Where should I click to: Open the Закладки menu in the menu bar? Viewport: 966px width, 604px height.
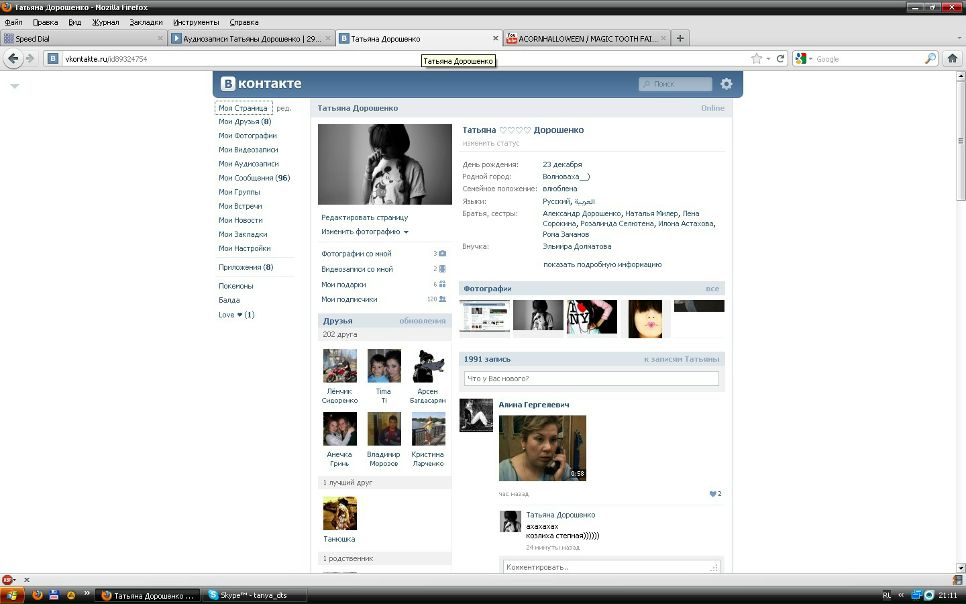pyautogui.click(x=145, y=21)
